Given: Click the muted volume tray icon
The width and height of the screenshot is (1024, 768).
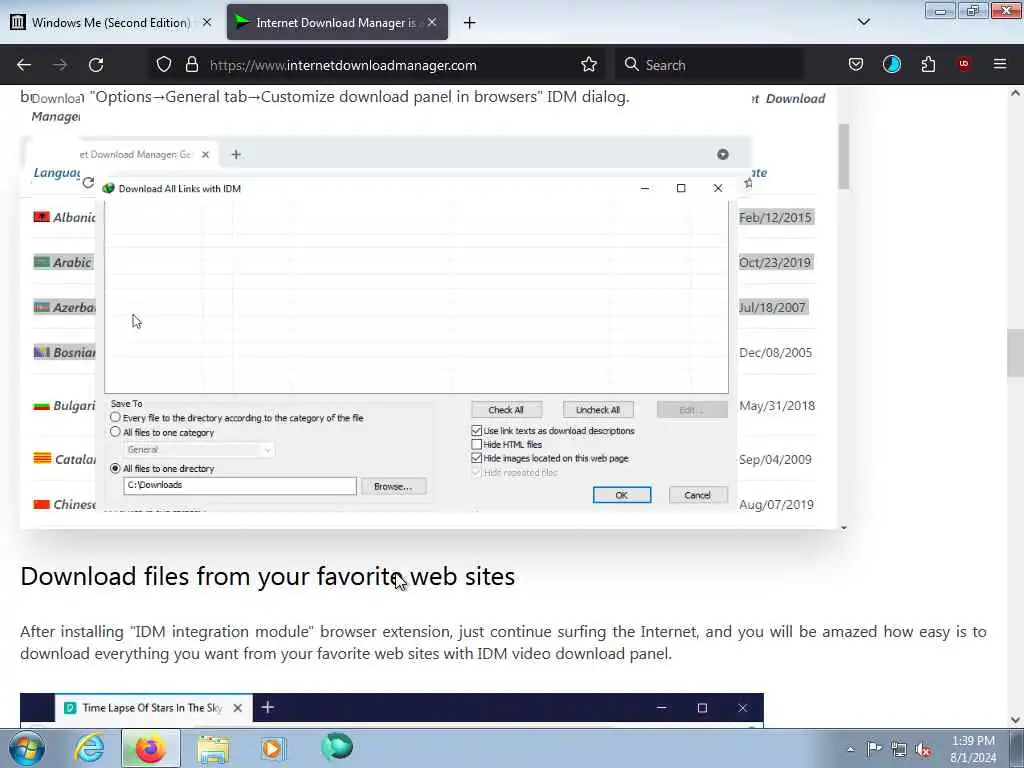Looking at the screenshot, I should (923, 750).
